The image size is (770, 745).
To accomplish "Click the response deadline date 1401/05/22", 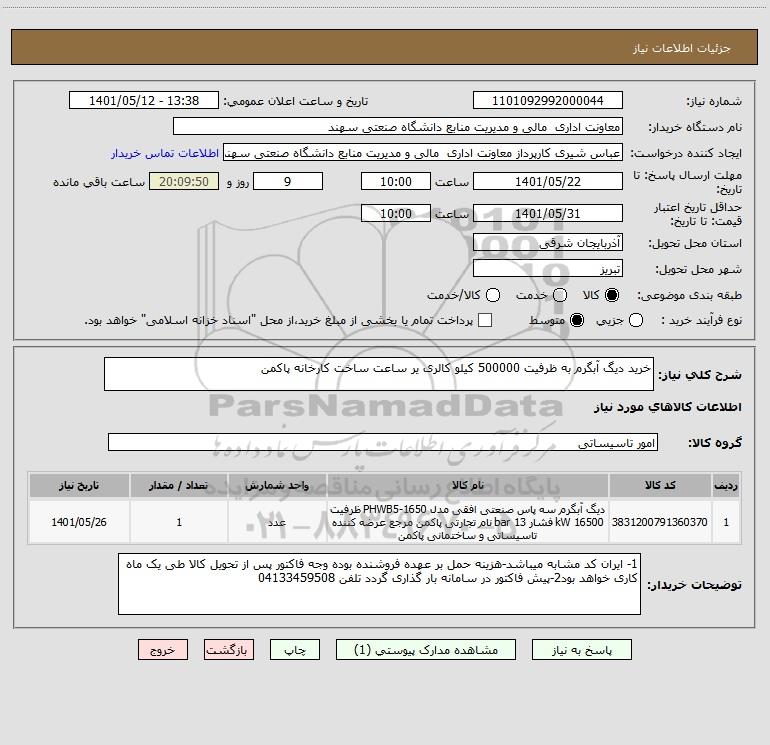I will tap(548, 181).
